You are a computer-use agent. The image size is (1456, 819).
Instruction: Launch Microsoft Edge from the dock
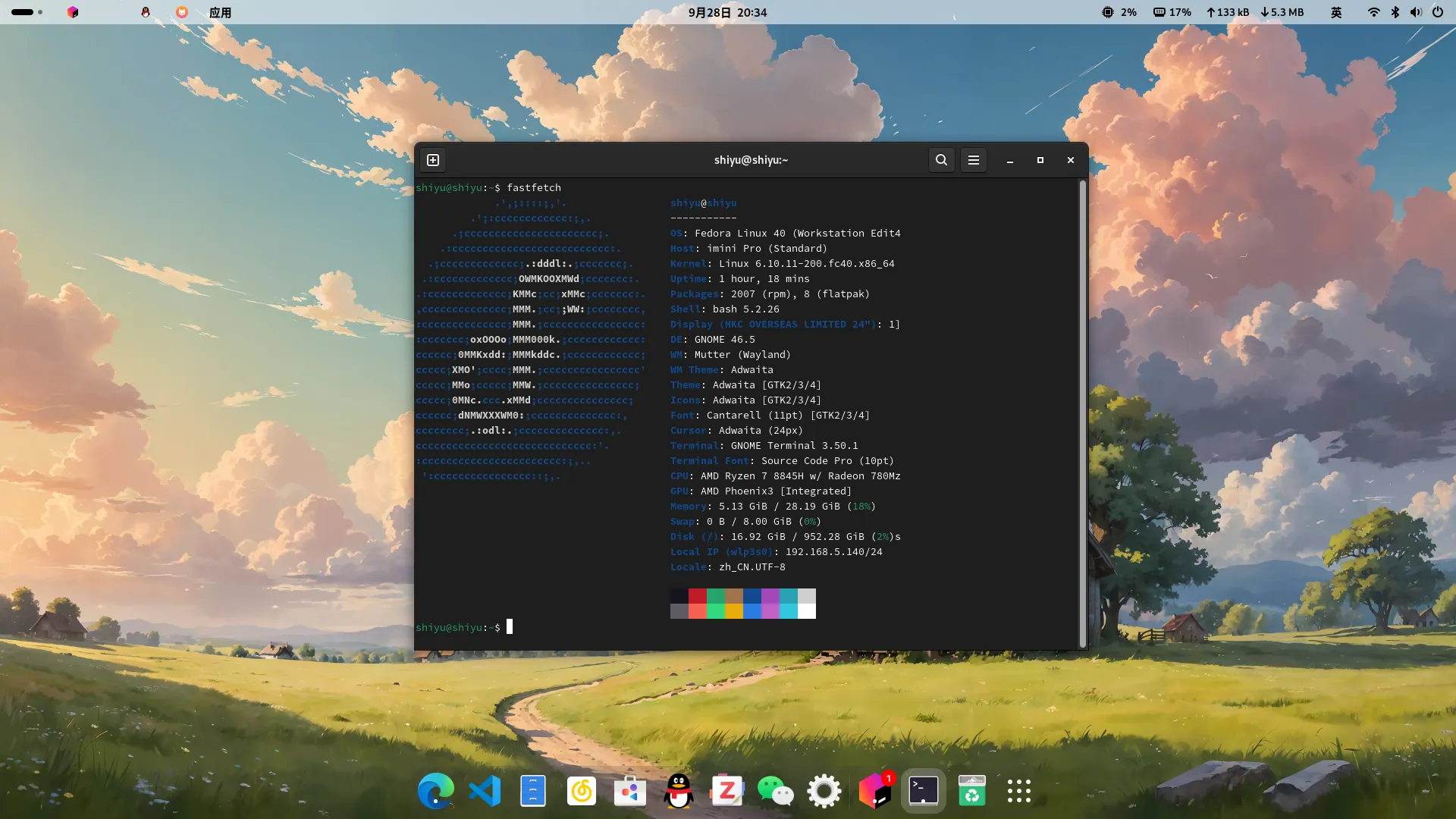tap(436, 792)
